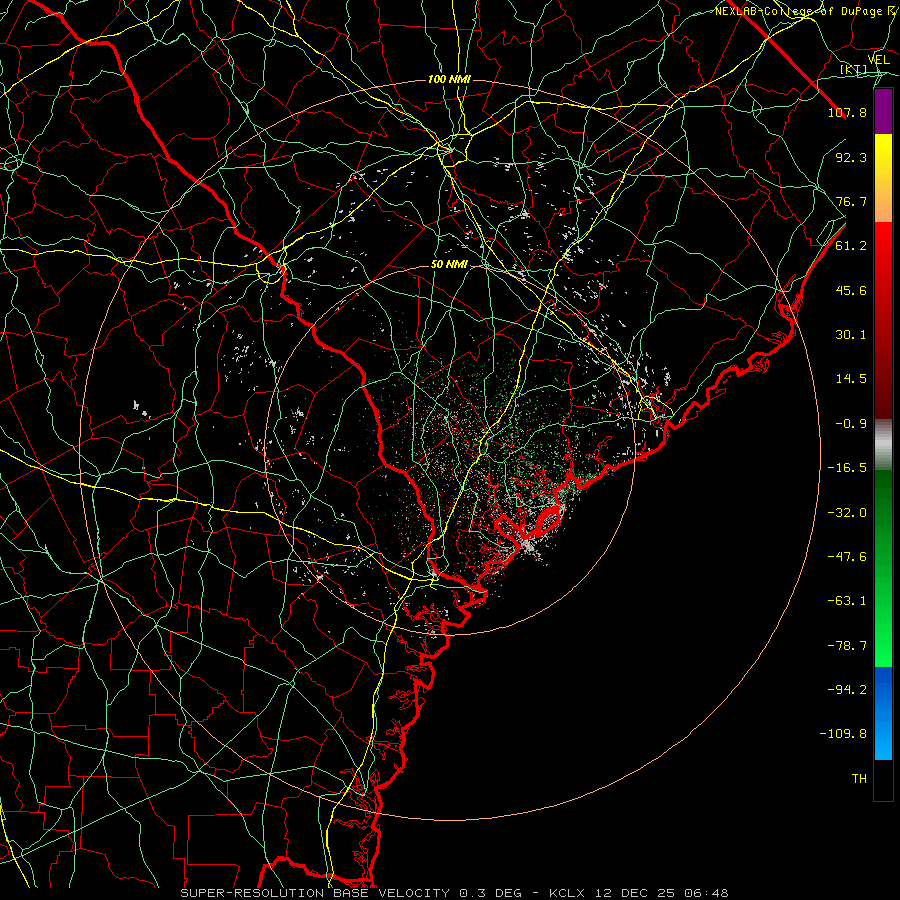Click the bright green segment of the color bar

coord(883,568)
